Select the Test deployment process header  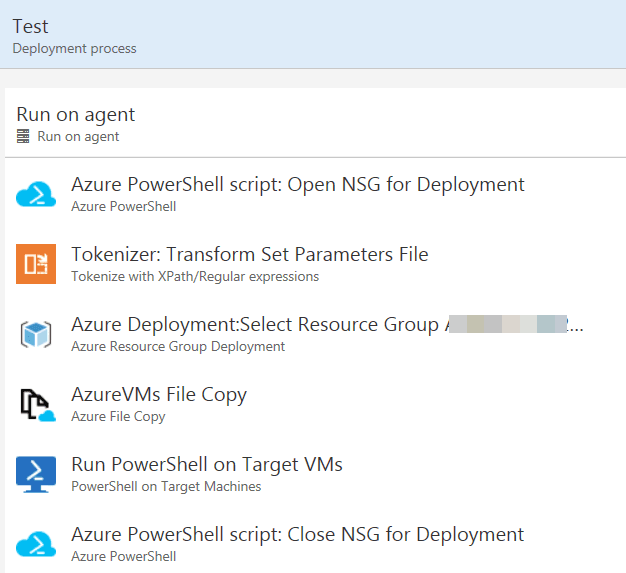(313, 34)
